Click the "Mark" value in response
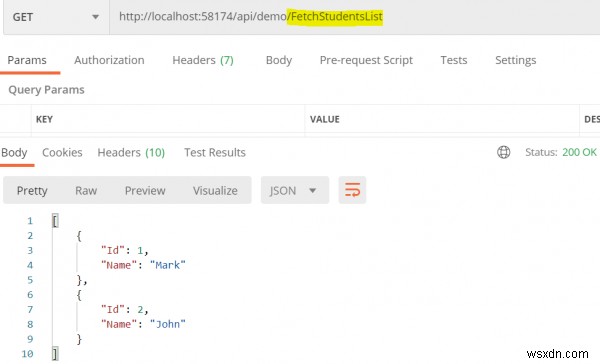600x364 pixels. coord(168,265)
